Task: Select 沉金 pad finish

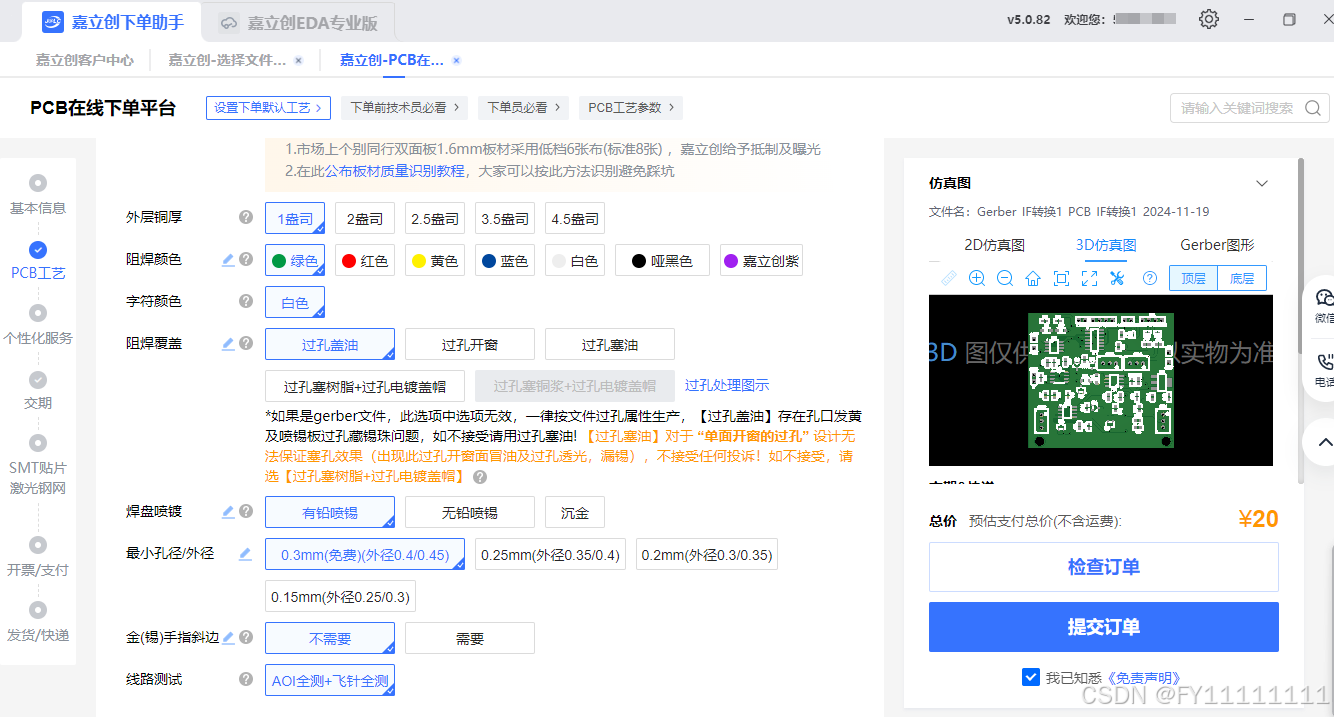Action: (x=575, y=513)
